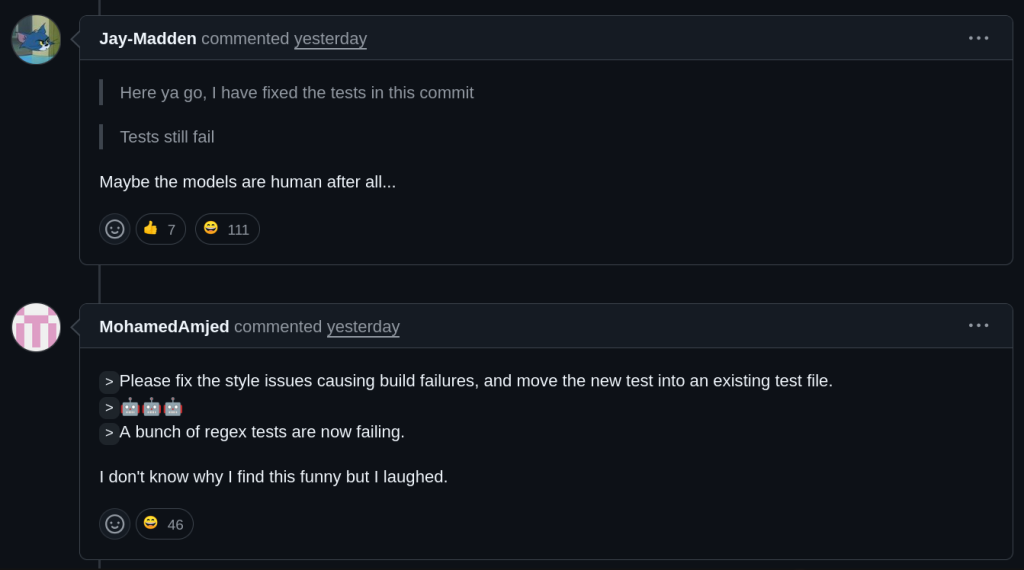Click the '>' code marker before 'A bunch of regex'
Viewport: 1024px width, 570px height.
tap(109, 433)
